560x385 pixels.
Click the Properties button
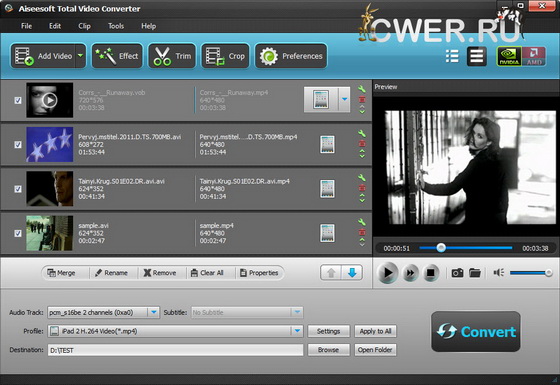click(x=260, y=273)
